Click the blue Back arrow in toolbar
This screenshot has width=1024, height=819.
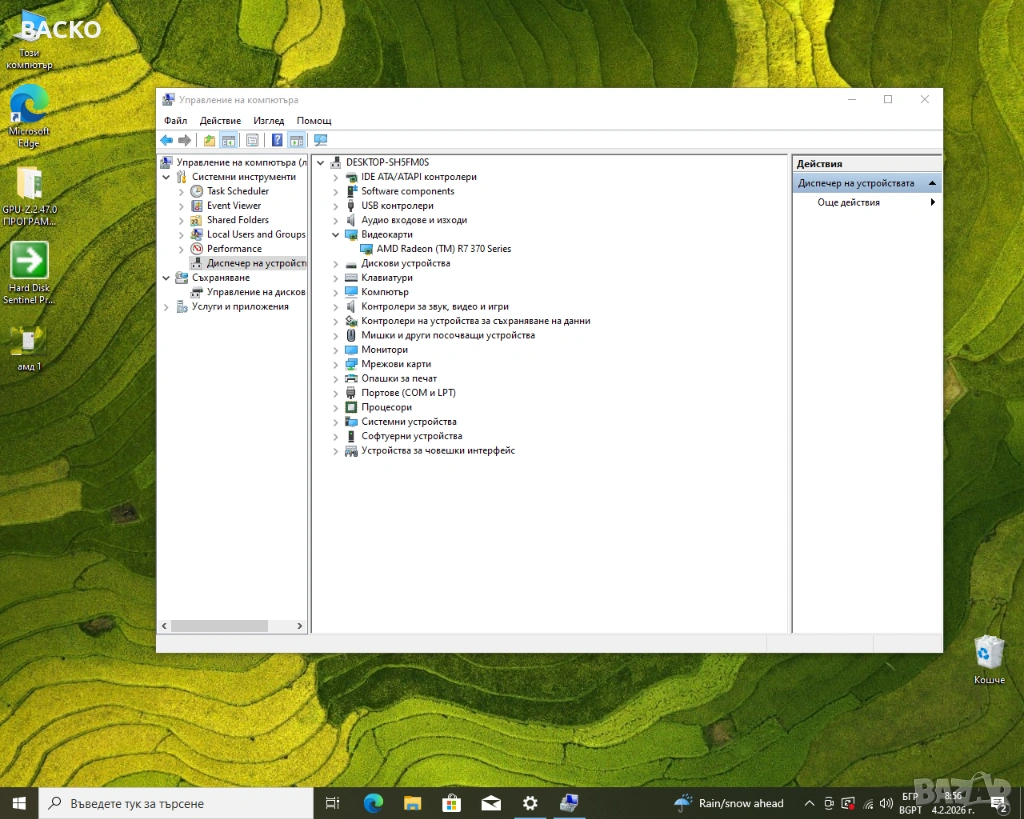166,140
